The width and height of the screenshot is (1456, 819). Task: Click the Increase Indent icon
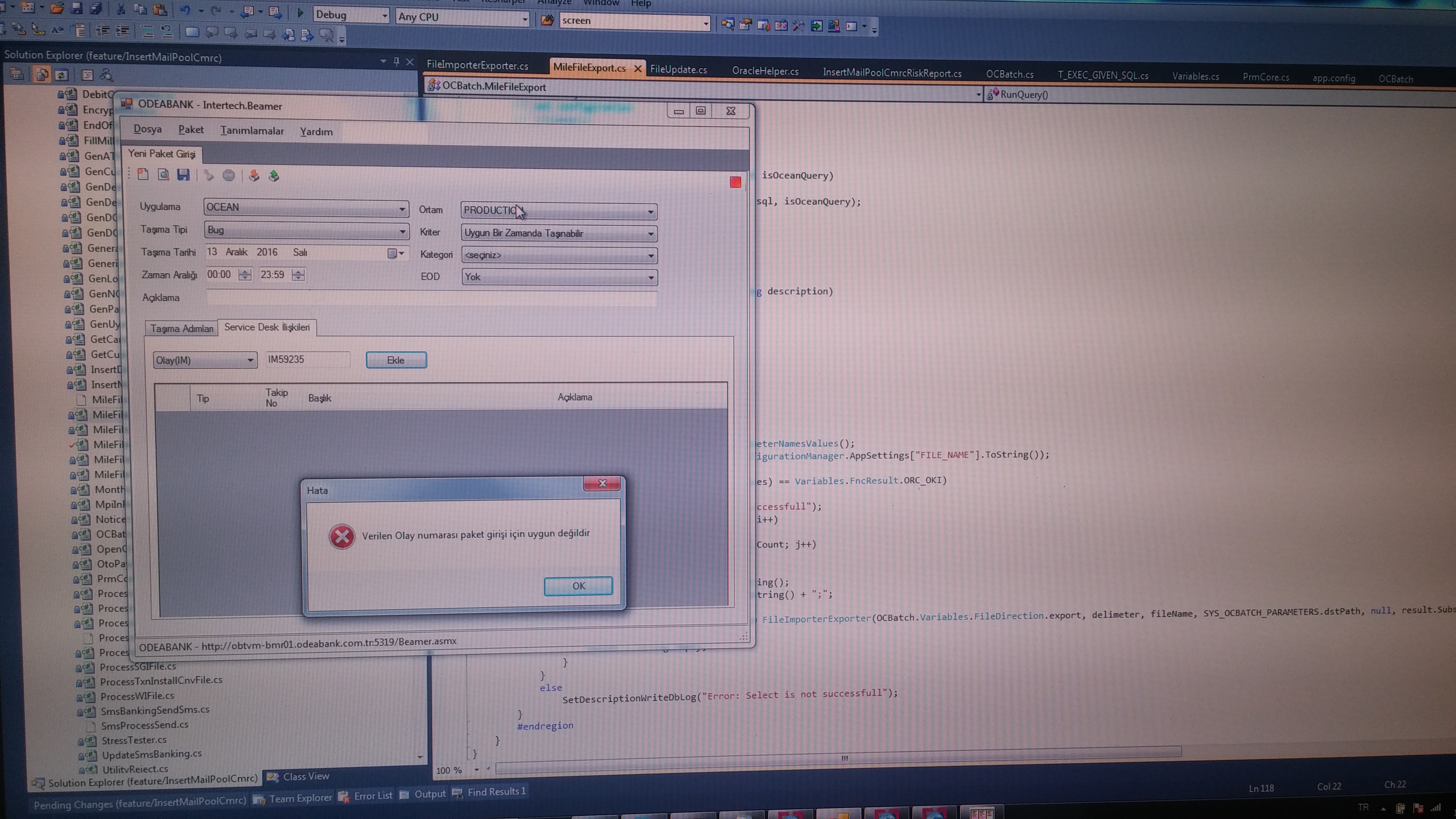click(122, 31)
